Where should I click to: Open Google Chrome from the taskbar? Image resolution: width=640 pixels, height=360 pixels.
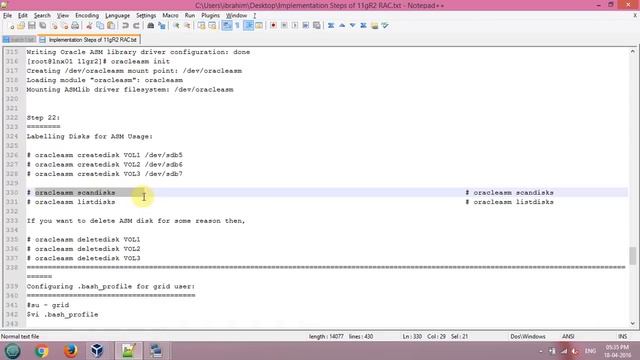tap(42, 351)
